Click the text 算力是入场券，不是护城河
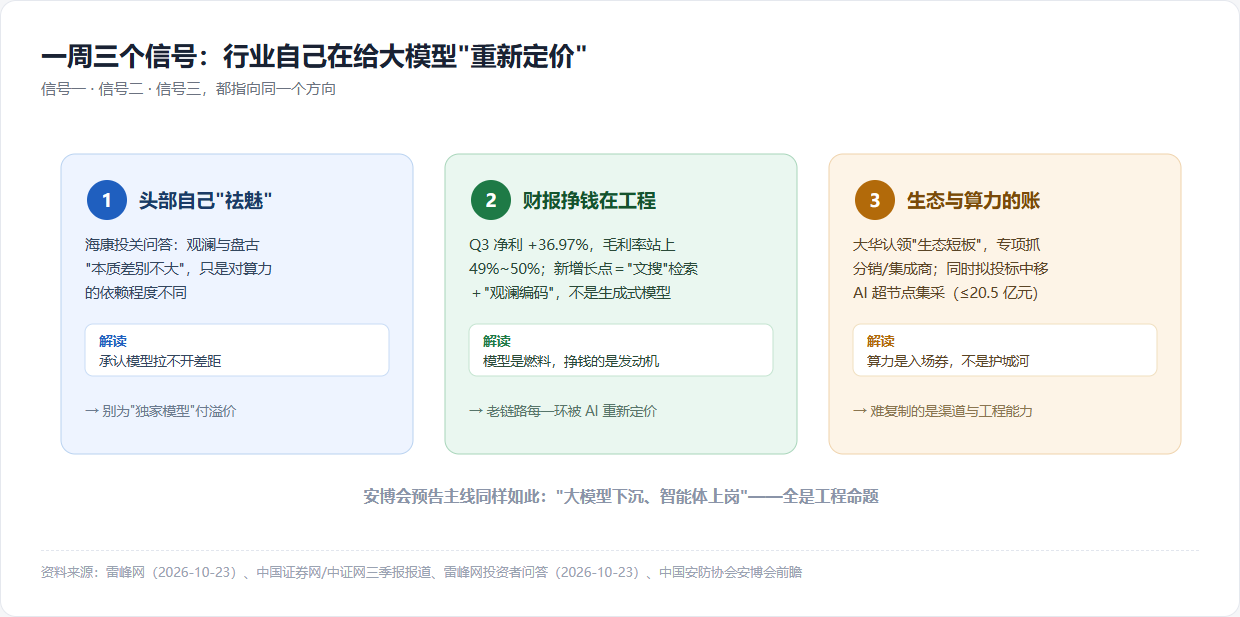 pos(948,360)
